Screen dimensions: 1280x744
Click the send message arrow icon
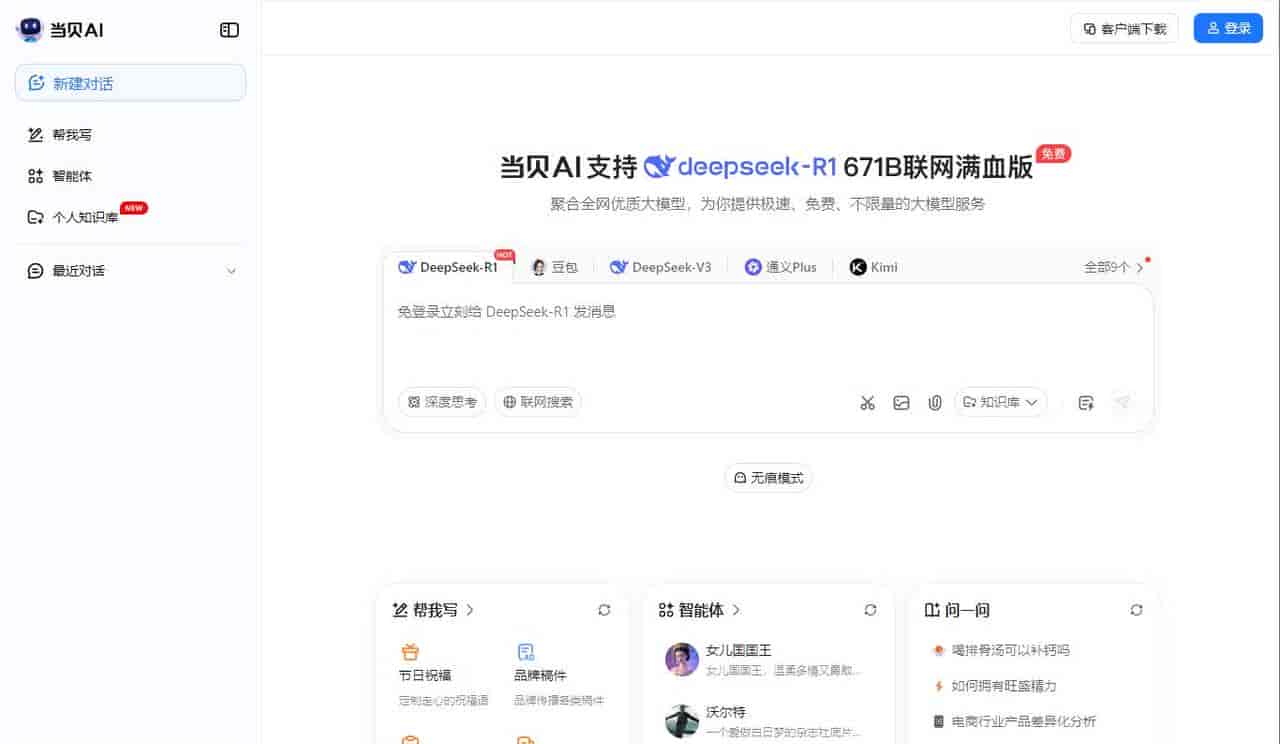point(1123,402)
